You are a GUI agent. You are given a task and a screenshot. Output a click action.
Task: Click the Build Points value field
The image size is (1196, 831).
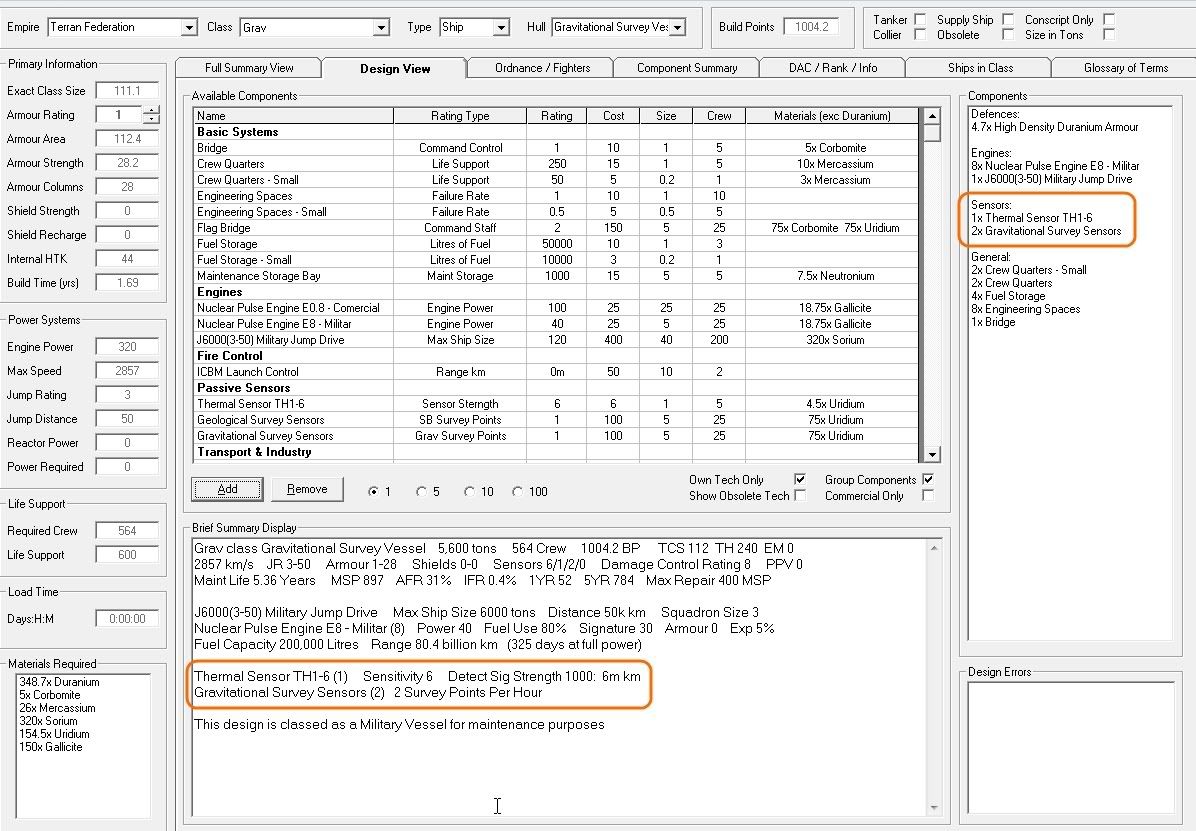(812, 27)
